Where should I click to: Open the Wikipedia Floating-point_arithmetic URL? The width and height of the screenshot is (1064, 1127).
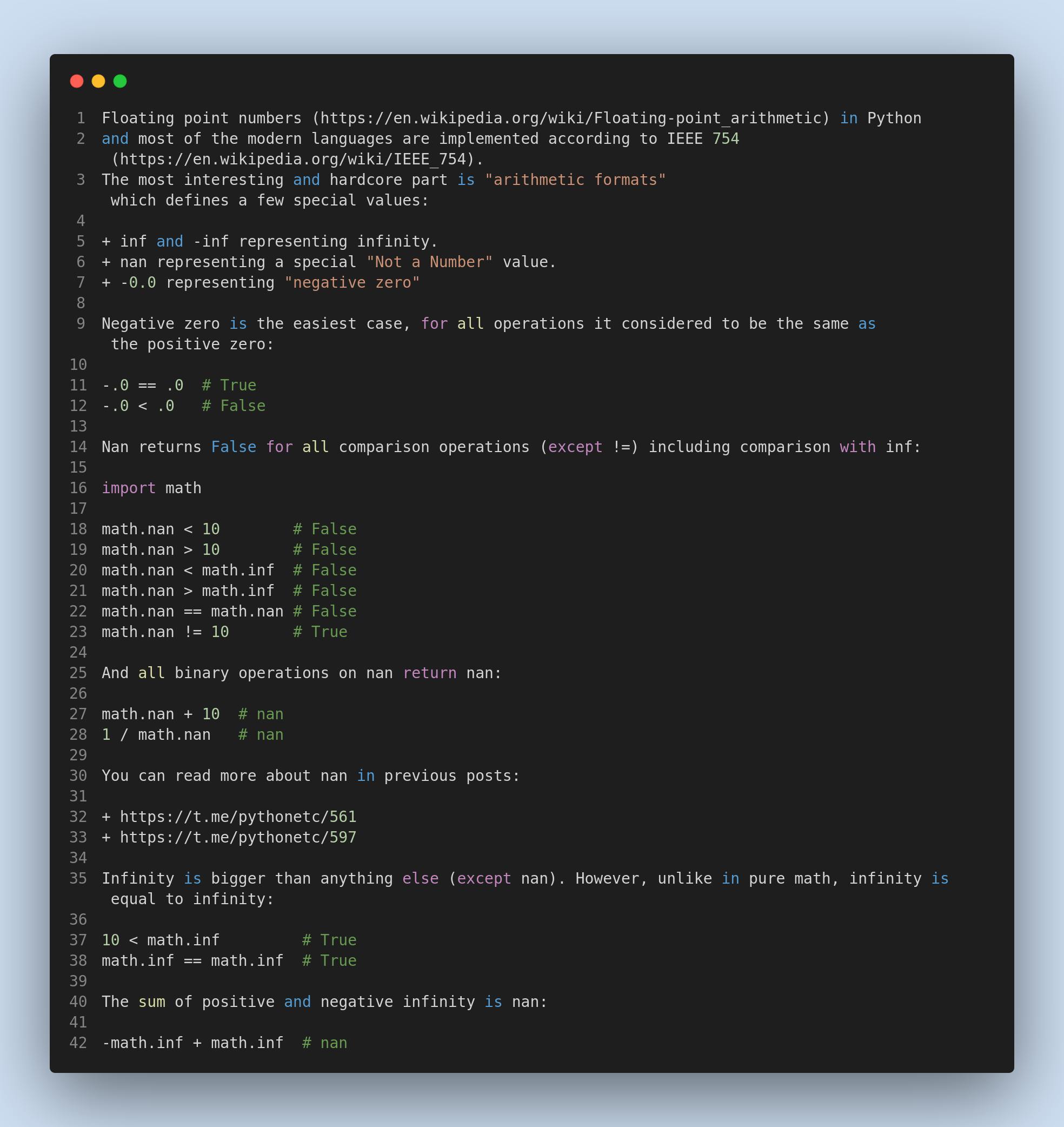click(570, 118)
